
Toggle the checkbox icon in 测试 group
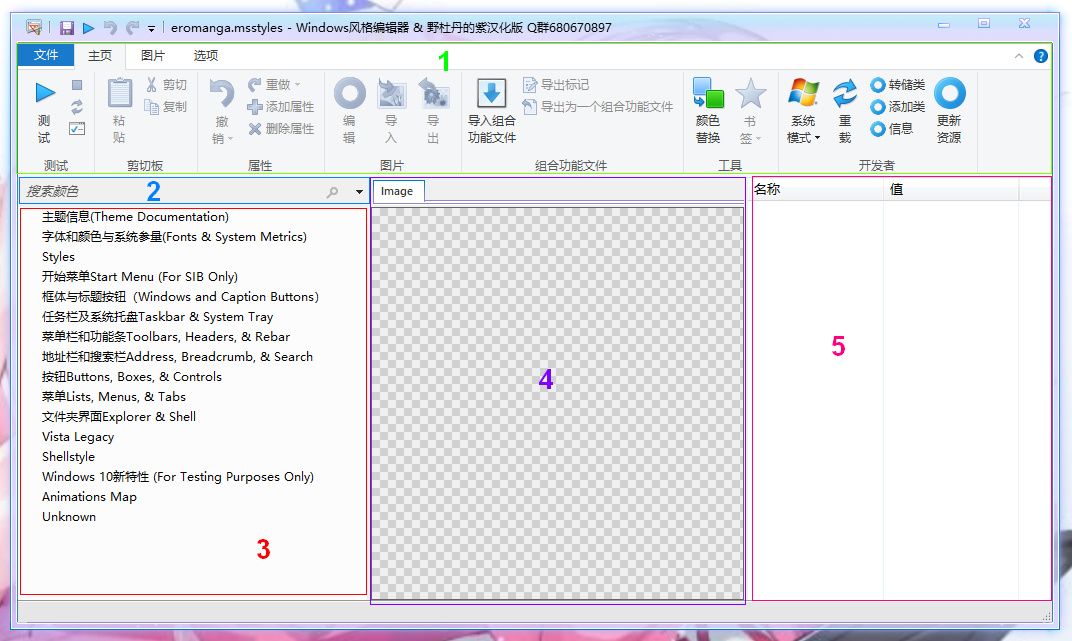coord(77,128)
